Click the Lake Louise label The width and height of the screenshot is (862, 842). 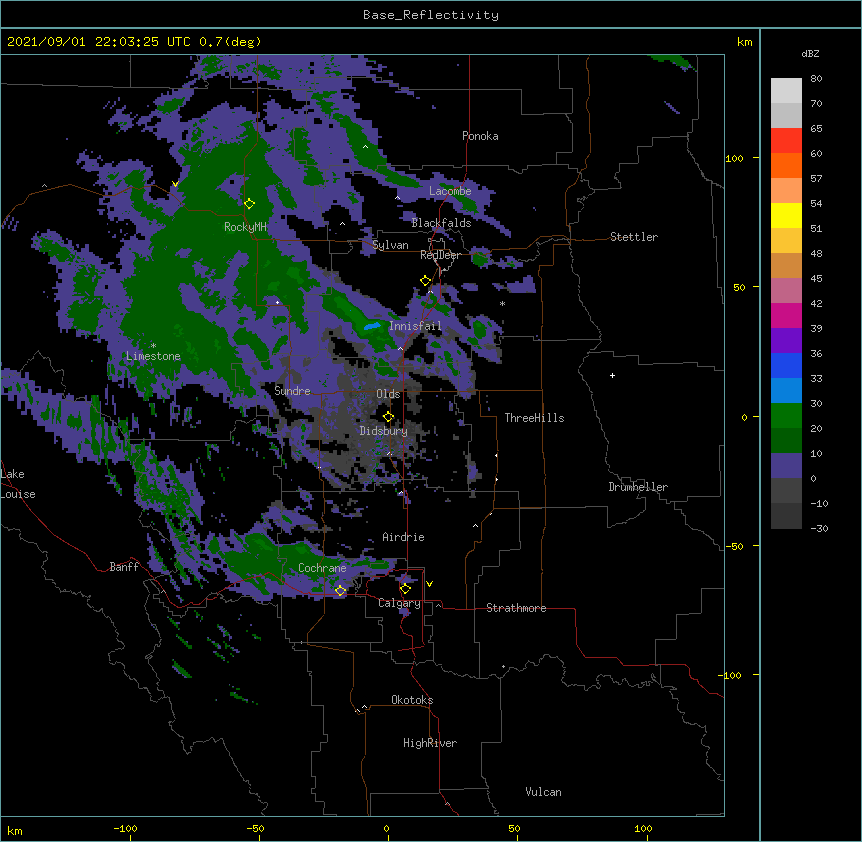click(x=18, y=484)
